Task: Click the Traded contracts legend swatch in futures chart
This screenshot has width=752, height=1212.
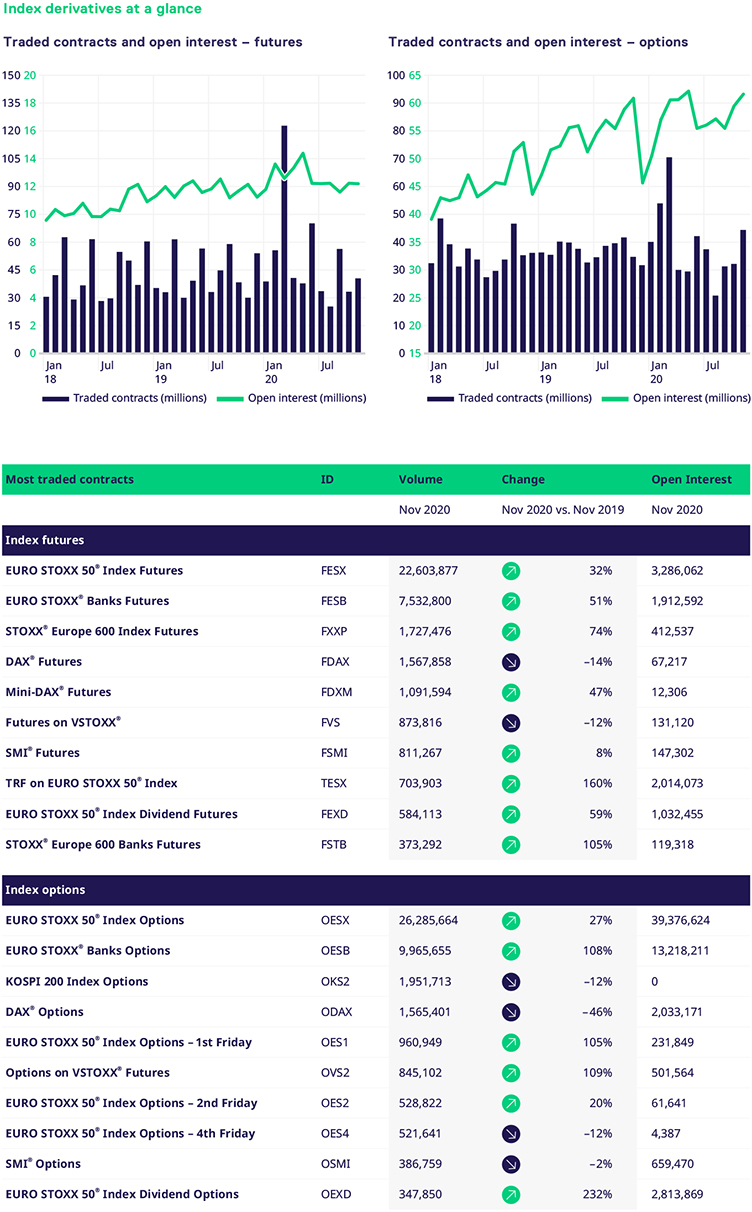Action: click(x=56, y=398)
